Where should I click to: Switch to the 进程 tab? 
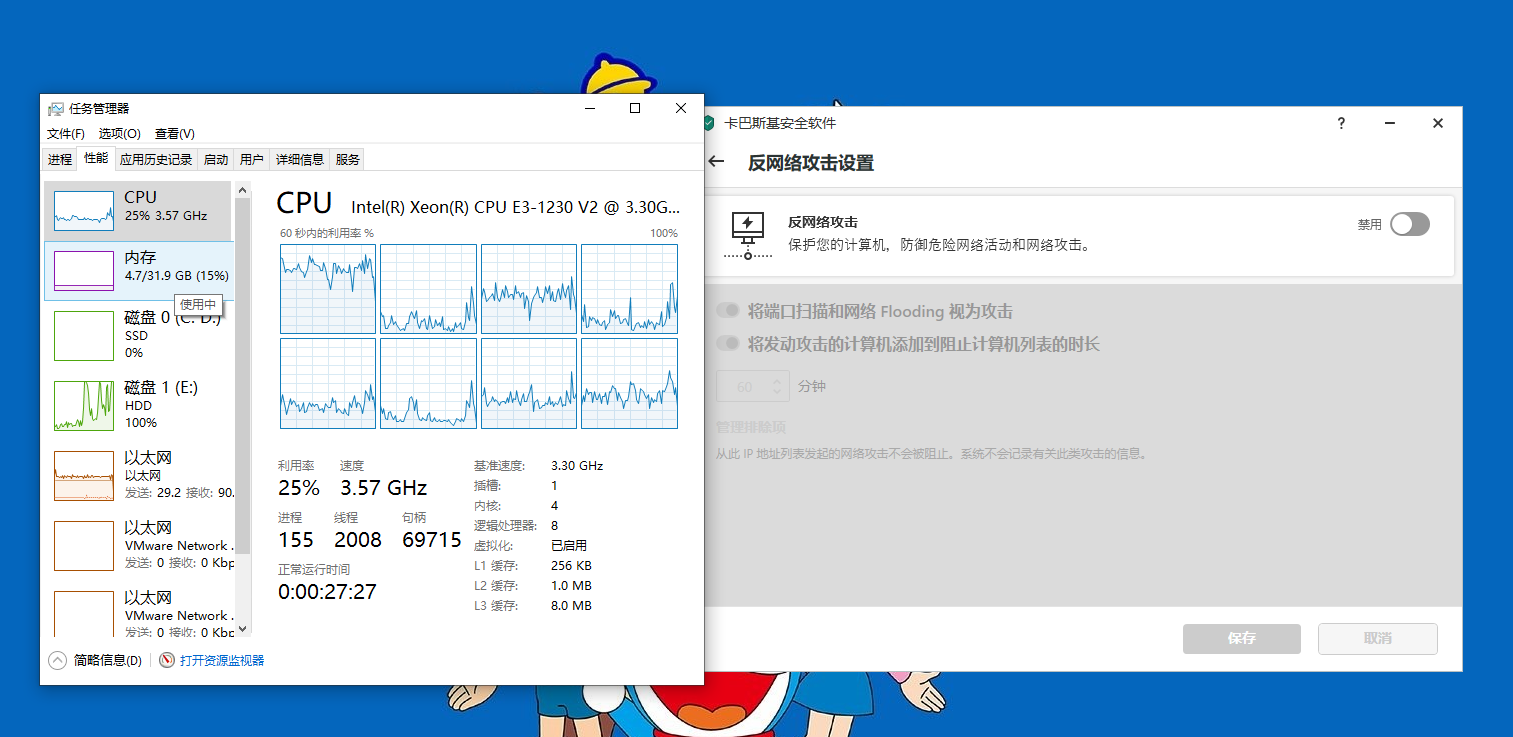click(60, 159)
